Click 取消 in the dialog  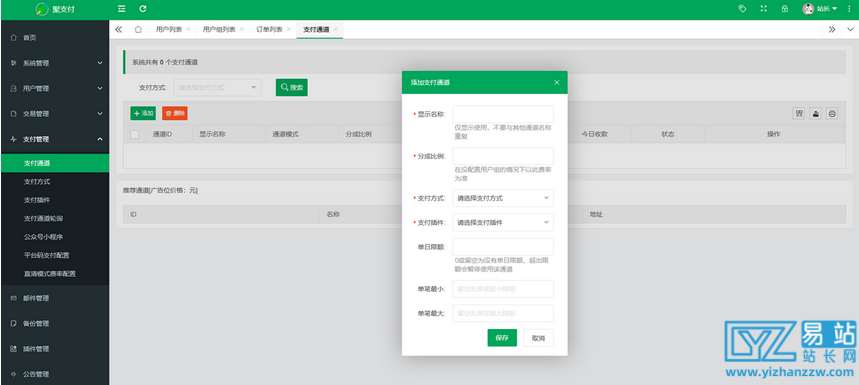pyautogui.click(x=539, y=338)
